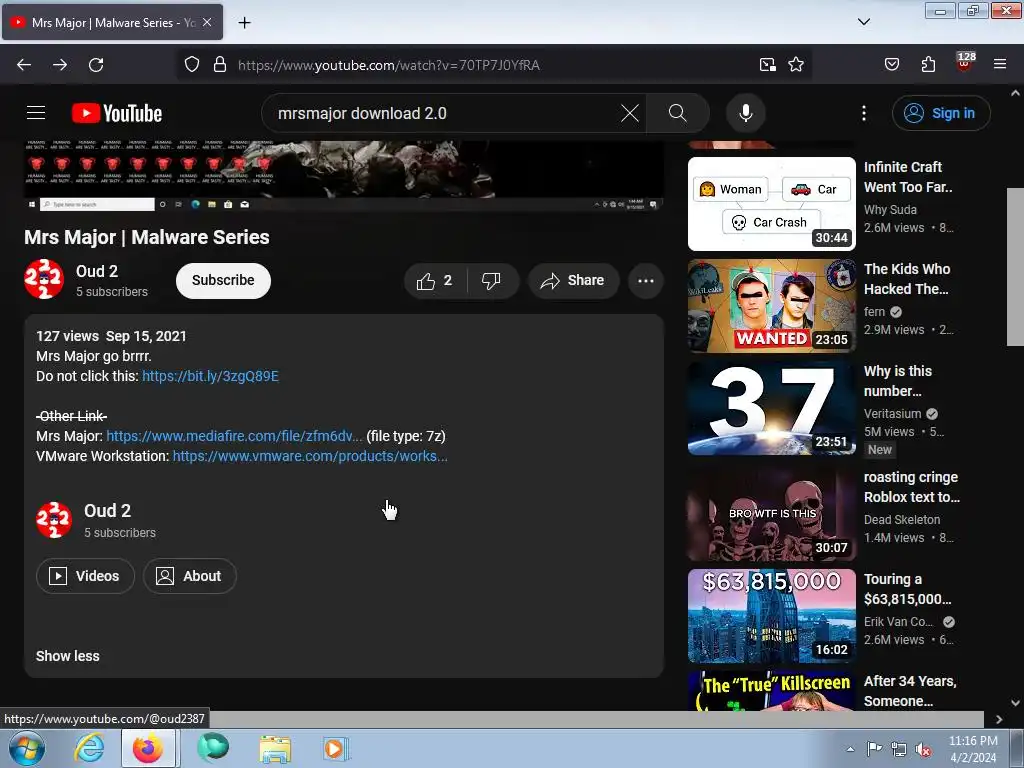
Task: Click the YouTube logo
Action: (x=117, y=113)
